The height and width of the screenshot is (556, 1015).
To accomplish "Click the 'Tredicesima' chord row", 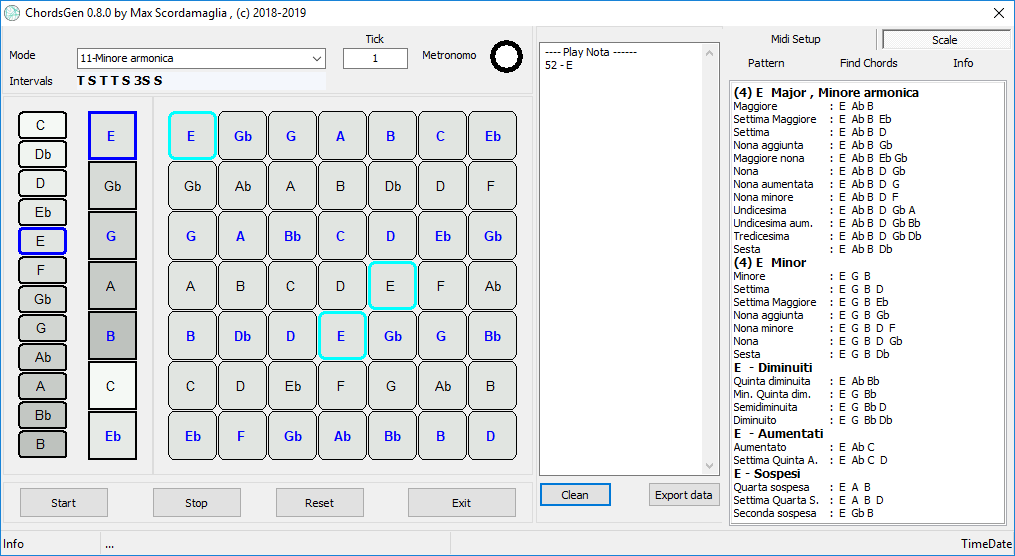I will pos(827,236).
